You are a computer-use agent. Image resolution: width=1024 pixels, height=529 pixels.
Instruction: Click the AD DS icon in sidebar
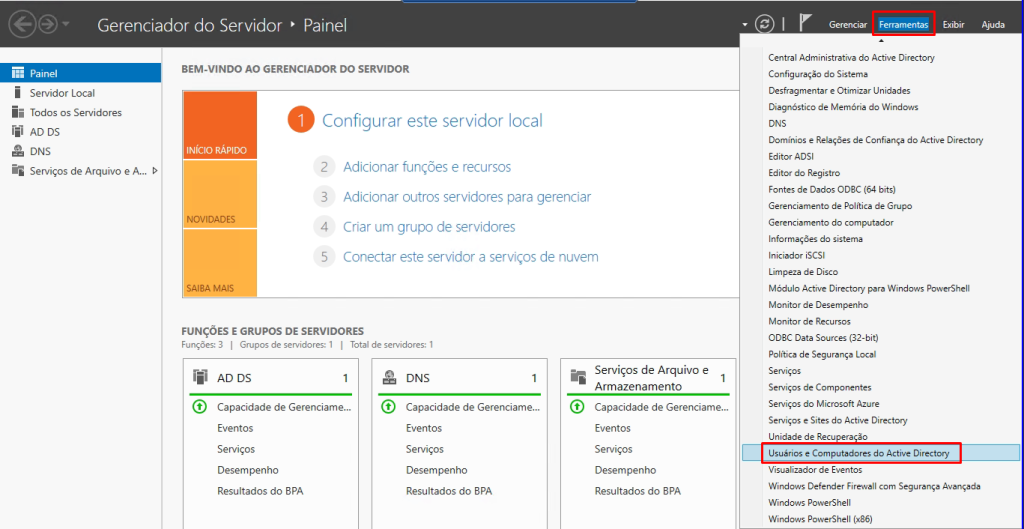point(17,132)
